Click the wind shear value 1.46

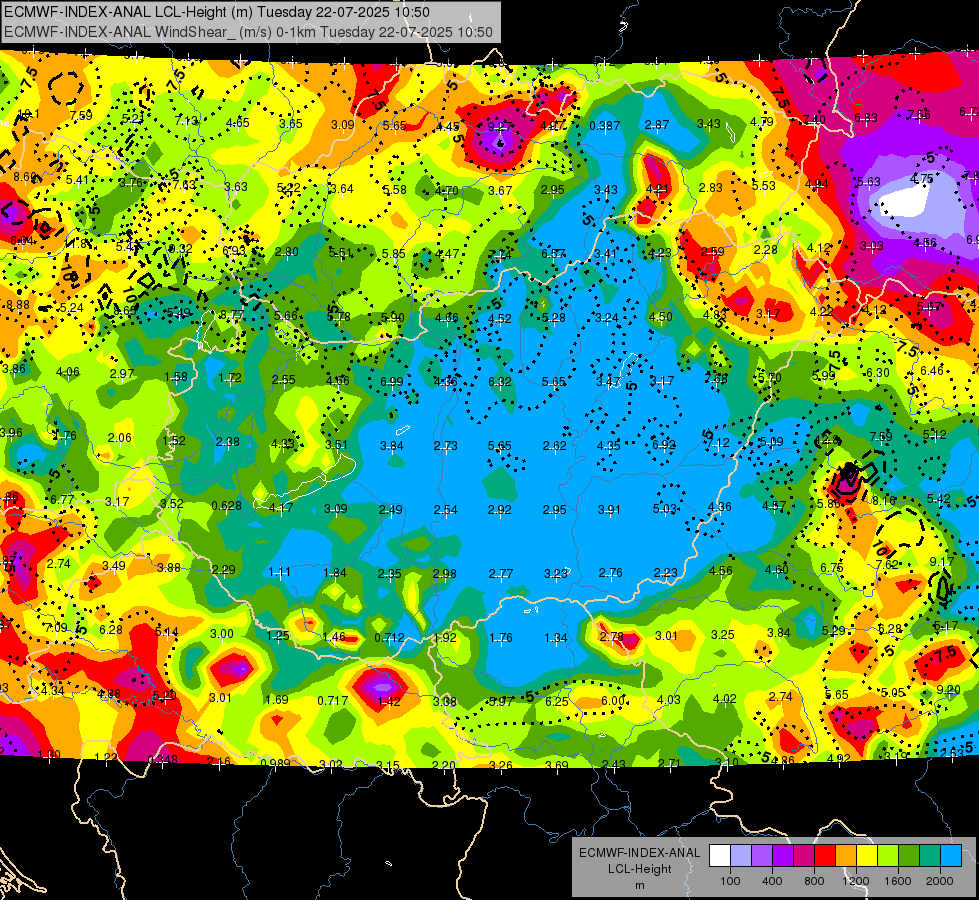[334, 636]
